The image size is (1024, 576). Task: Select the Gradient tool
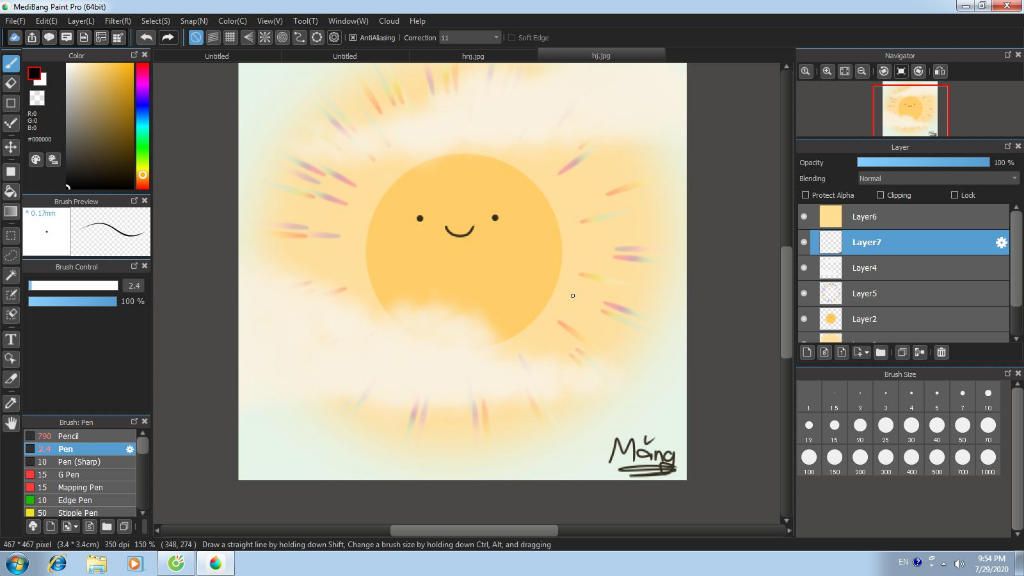[11, 212]
